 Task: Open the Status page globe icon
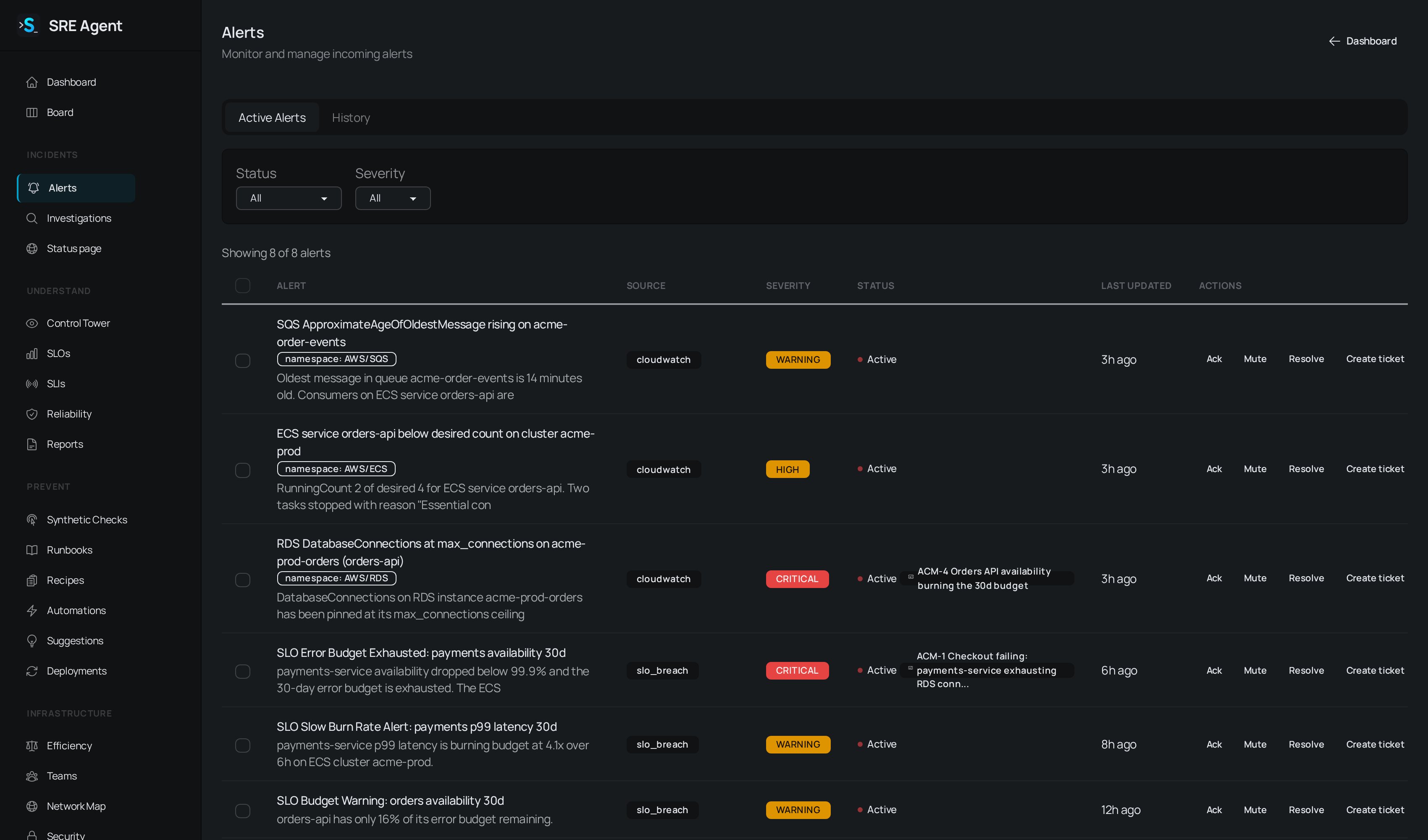pos(32,248)
